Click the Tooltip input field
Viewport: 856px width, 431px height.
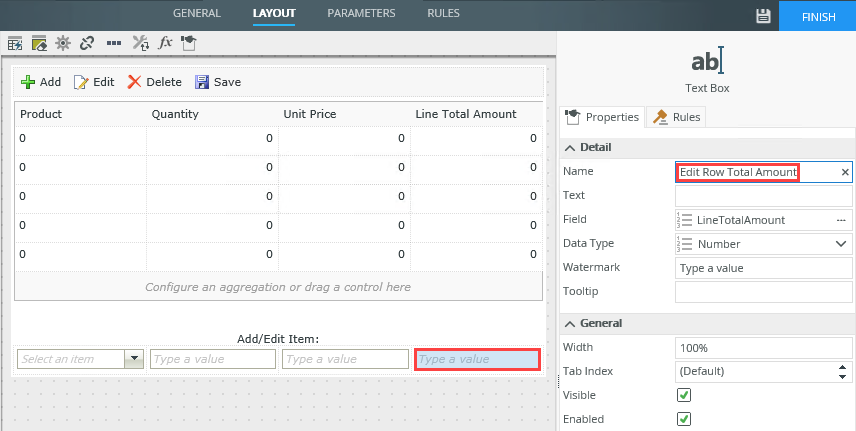[763, 292]
